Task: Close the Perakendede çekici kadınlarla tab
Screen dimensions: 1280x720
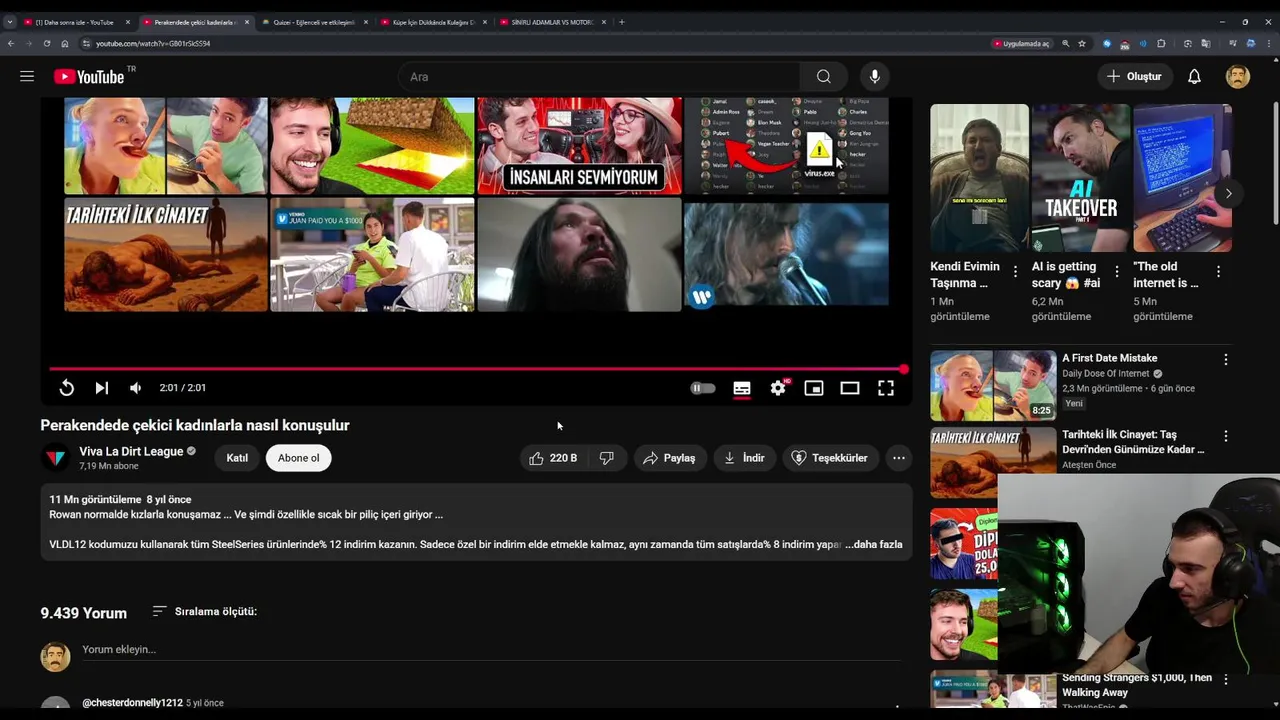Action: [x=246, y=22]
